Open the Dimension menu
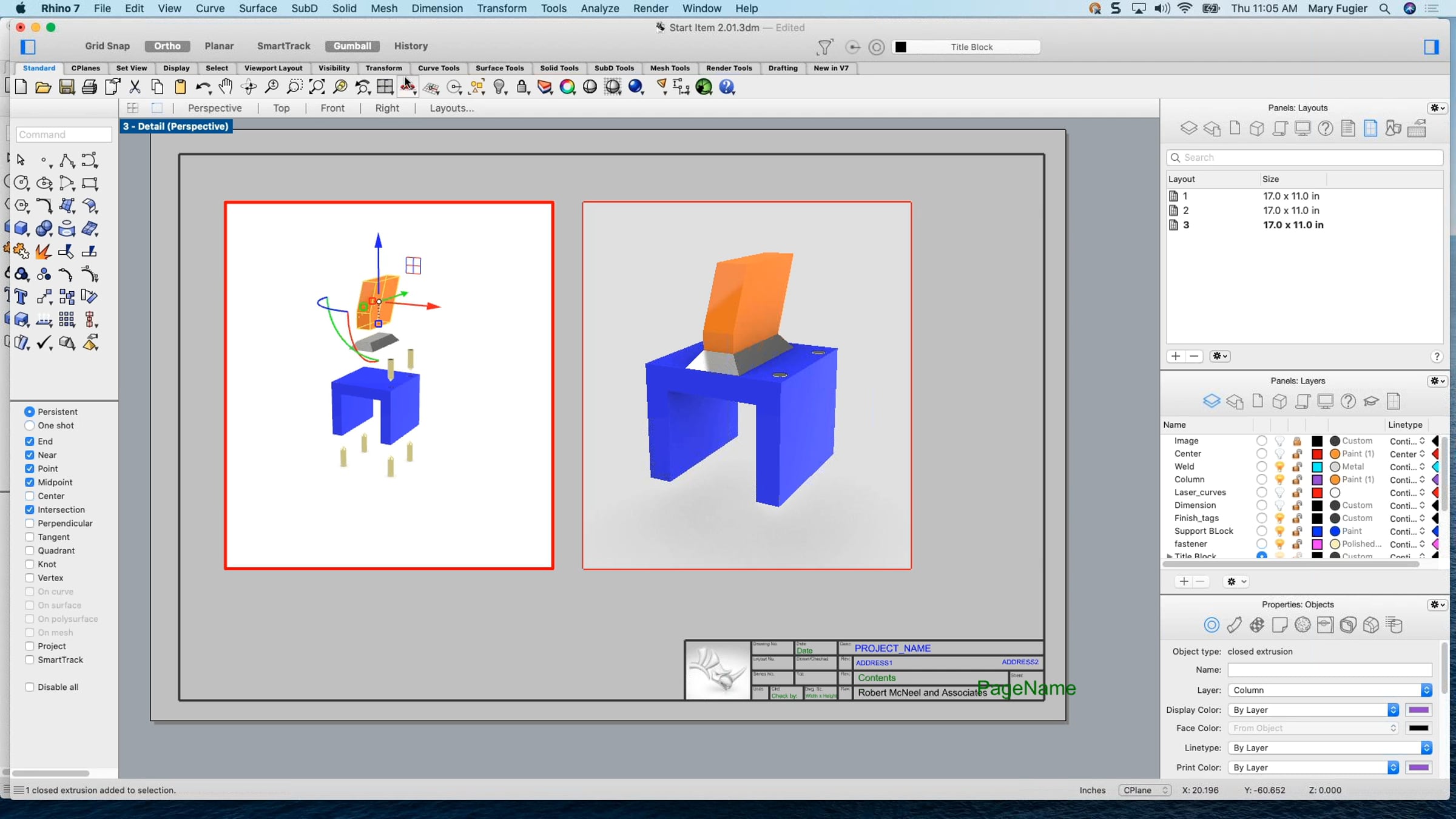This screenshot has width=1456, height=819. coord(437,8)
